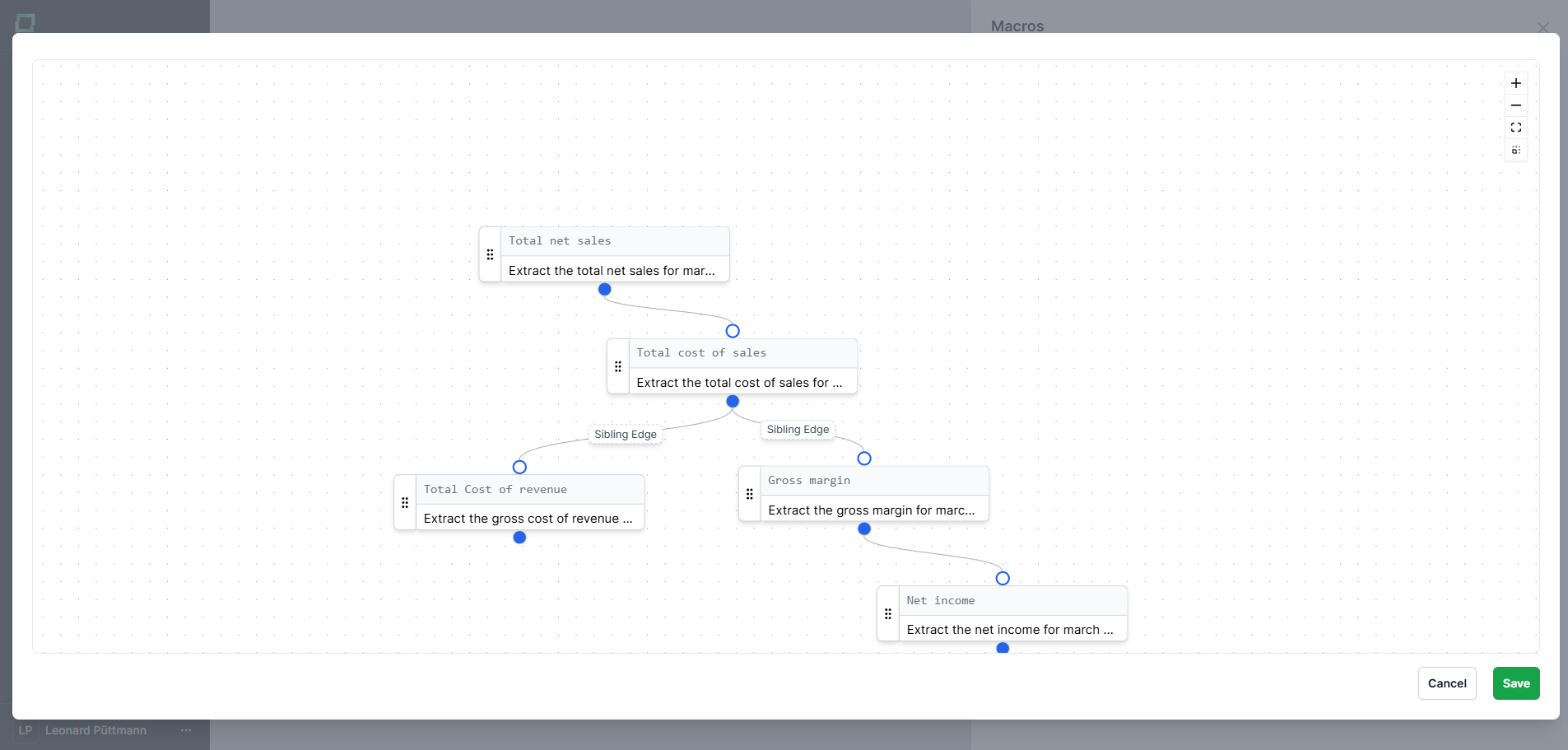Click the output connector below Total Cost of revenue
The height and width of the screenshot is (750, 1568).
(x=519, y=537)
